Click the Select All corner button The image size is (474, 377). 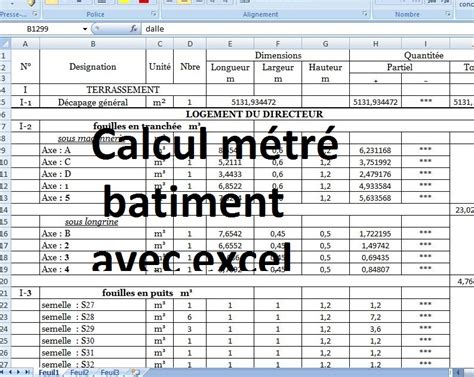click(x=5, y=44)
